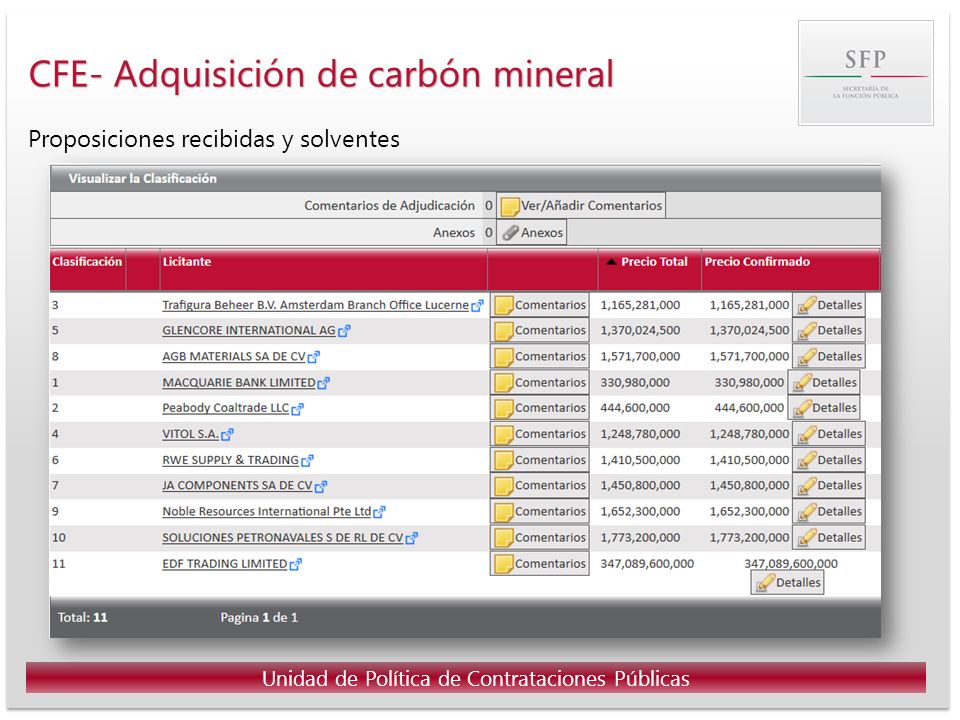
Task: Click Precio Total value 444,600,000
Action: [x=635, y=408]
